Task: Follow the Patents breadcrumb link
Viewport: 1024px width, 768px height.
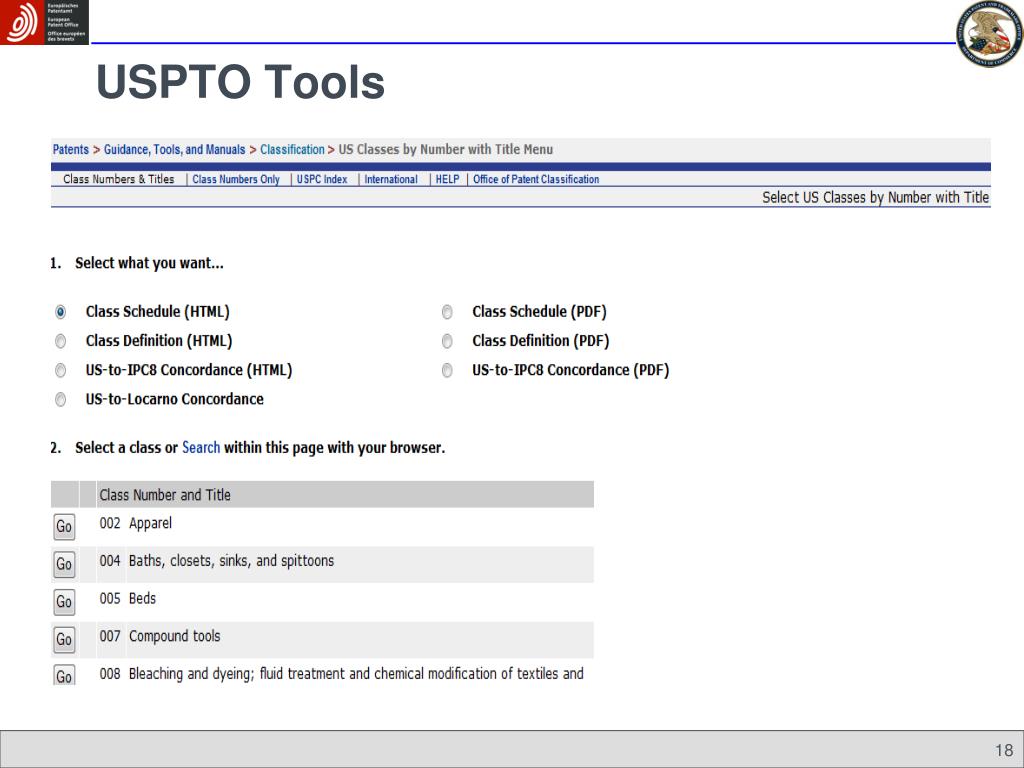Action: point(71,150)
